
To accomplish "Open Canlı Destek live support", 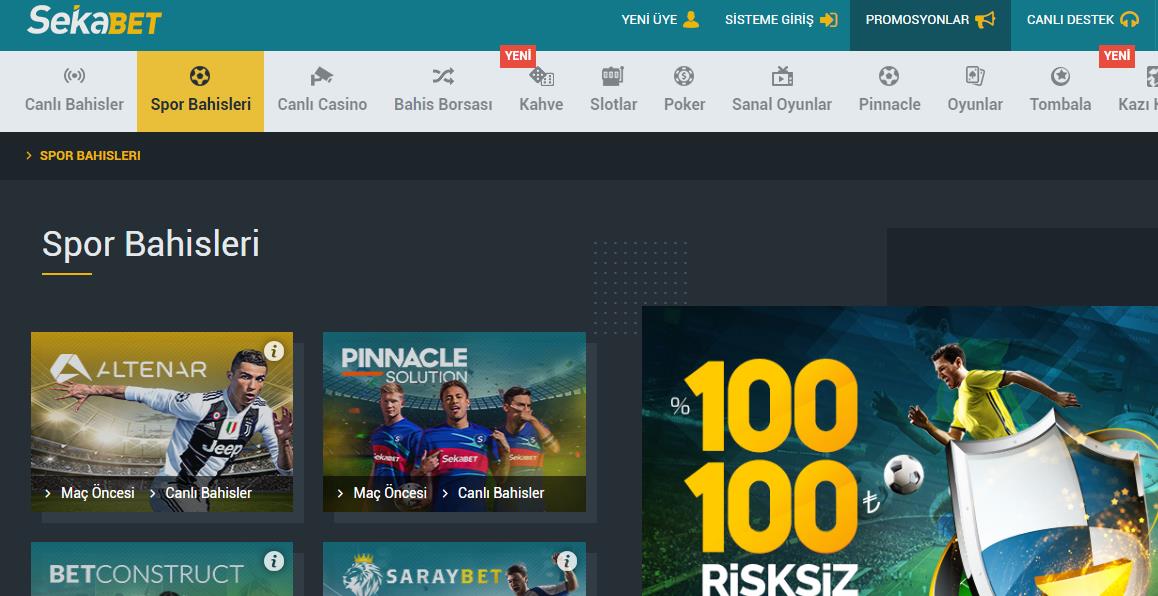I will click(x=1083, y=20).
